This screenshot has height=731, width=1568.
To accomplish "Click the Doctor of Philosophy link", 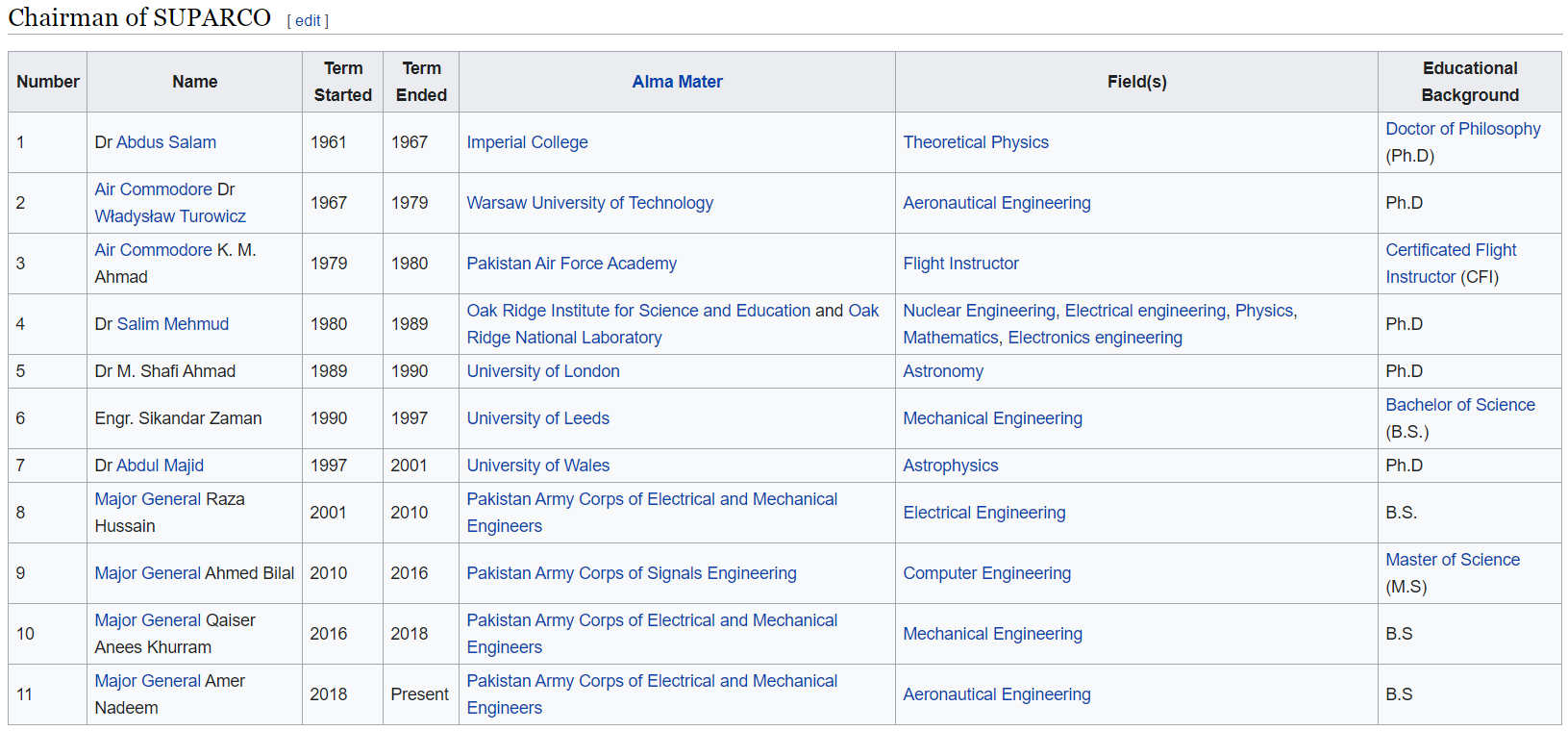I will tap(1462, 129).
